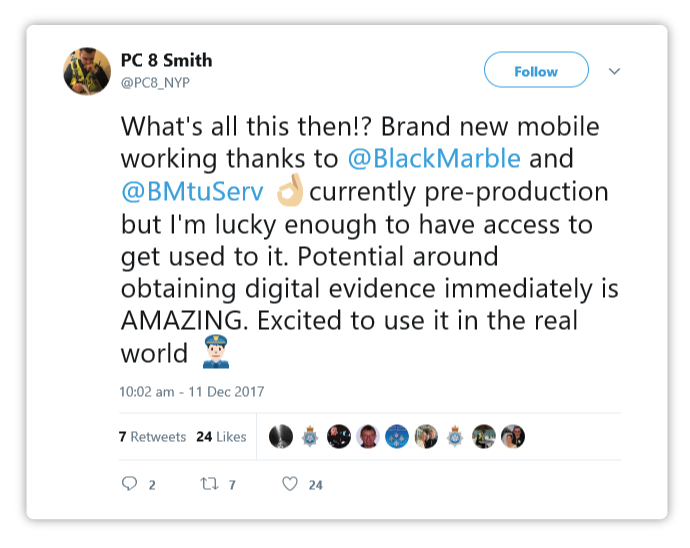Click the PC 8 Smith display name
Screen dimensions: 690x548
point(167,61)
